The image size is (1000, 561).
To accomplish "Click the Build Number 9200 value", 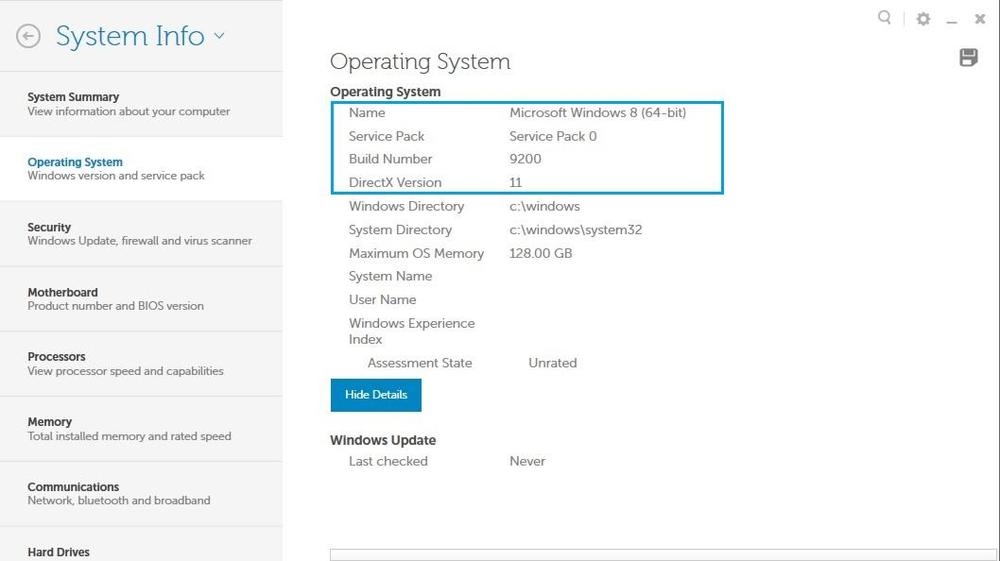I will 525,159.
